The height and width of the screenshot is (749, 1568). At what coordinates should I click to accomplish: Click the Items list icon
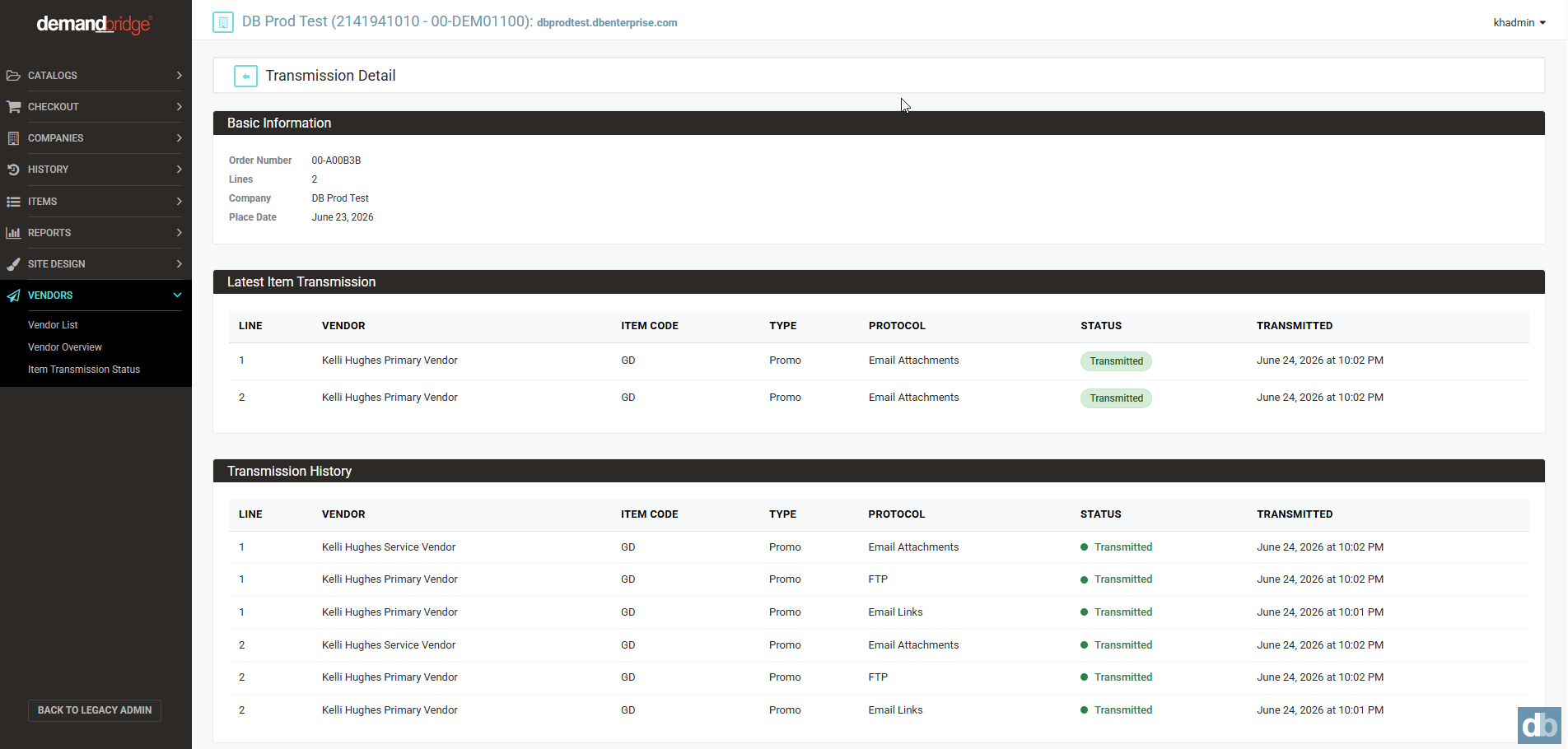point(13,202)
